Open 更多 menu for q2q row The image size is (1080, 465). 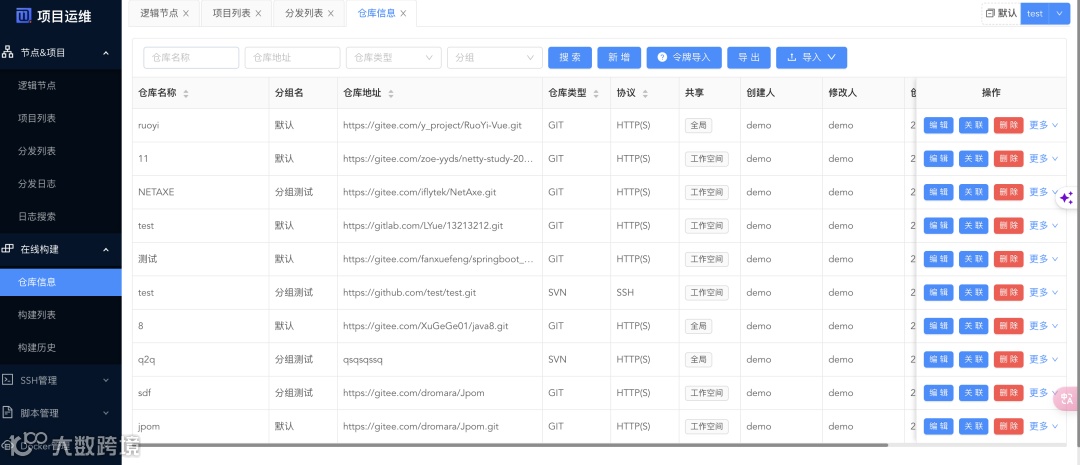pyautogui.click(x=1043, y=360)
